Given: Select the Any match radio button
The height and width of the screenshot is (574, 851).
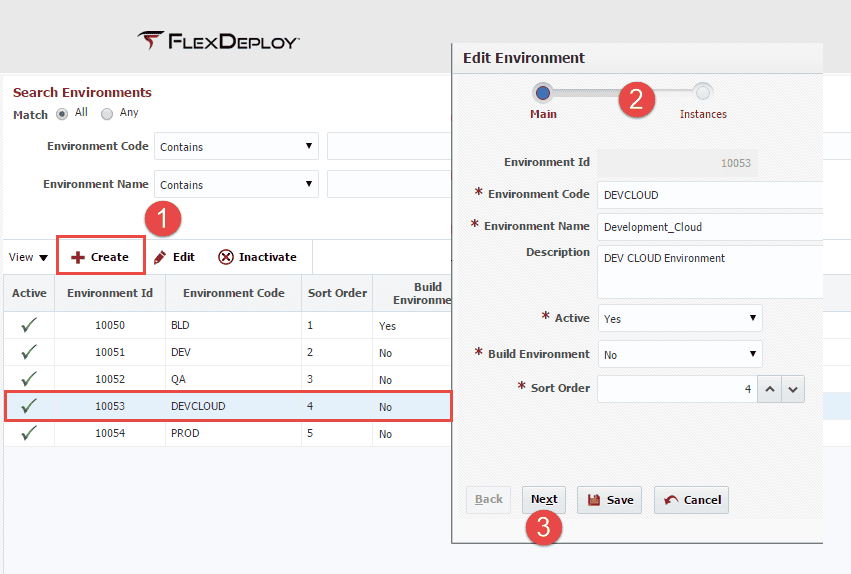Looking at the screenshot, I should (107, 114).
